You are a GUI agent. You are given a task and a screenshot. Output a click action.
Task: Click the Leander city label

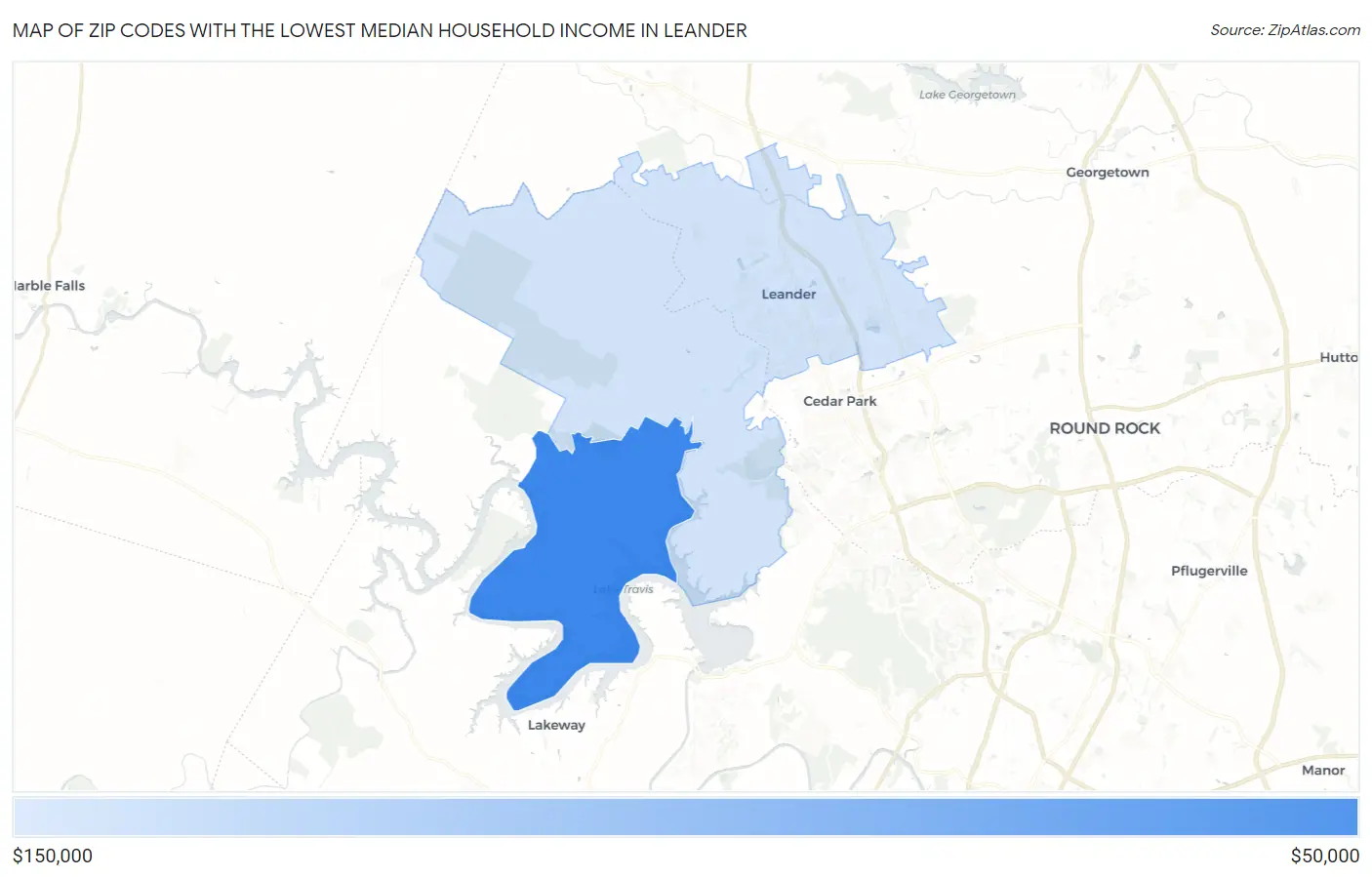(788, 294)
